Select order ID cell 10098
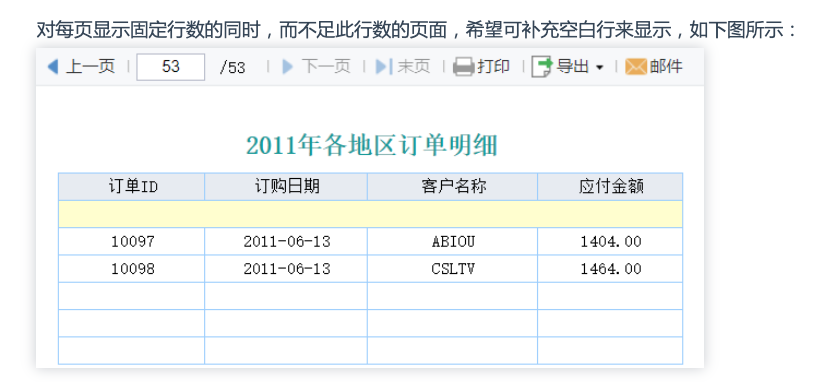816x382 pixels. [x=131, y=269]
